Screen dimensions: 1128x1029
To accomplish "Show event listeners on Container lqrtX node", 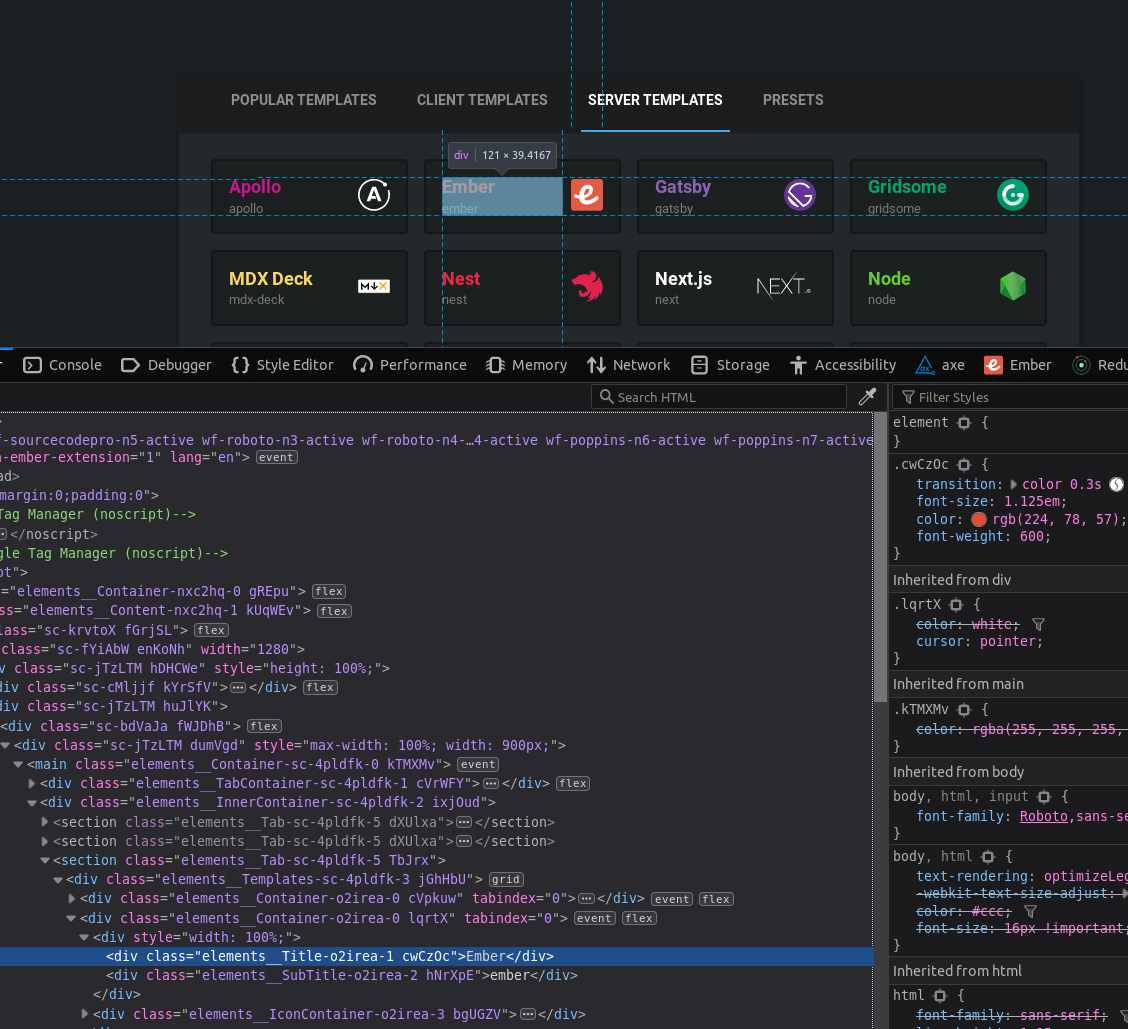I will click(594, 918).
